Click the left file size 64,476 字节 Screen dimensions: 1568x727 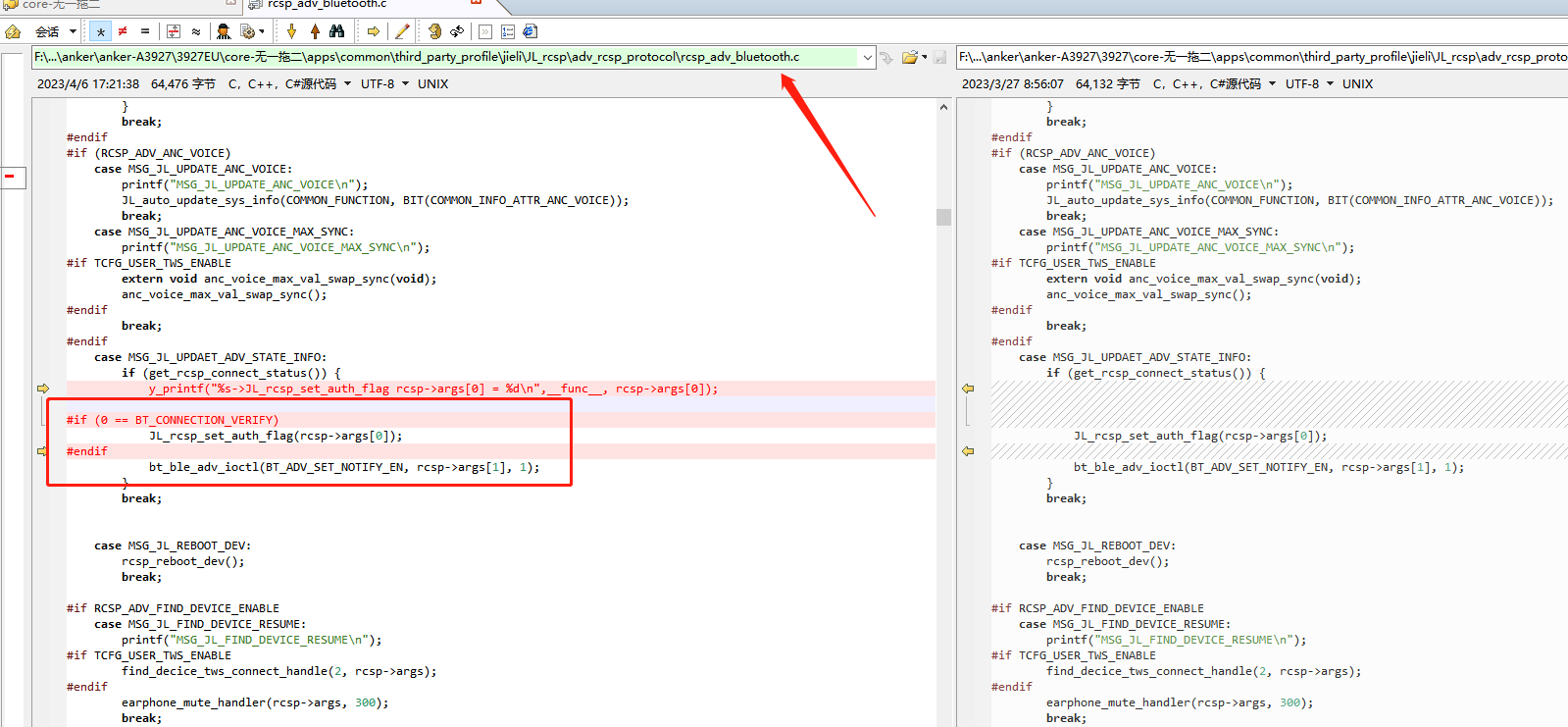click(x=183, y=84)
